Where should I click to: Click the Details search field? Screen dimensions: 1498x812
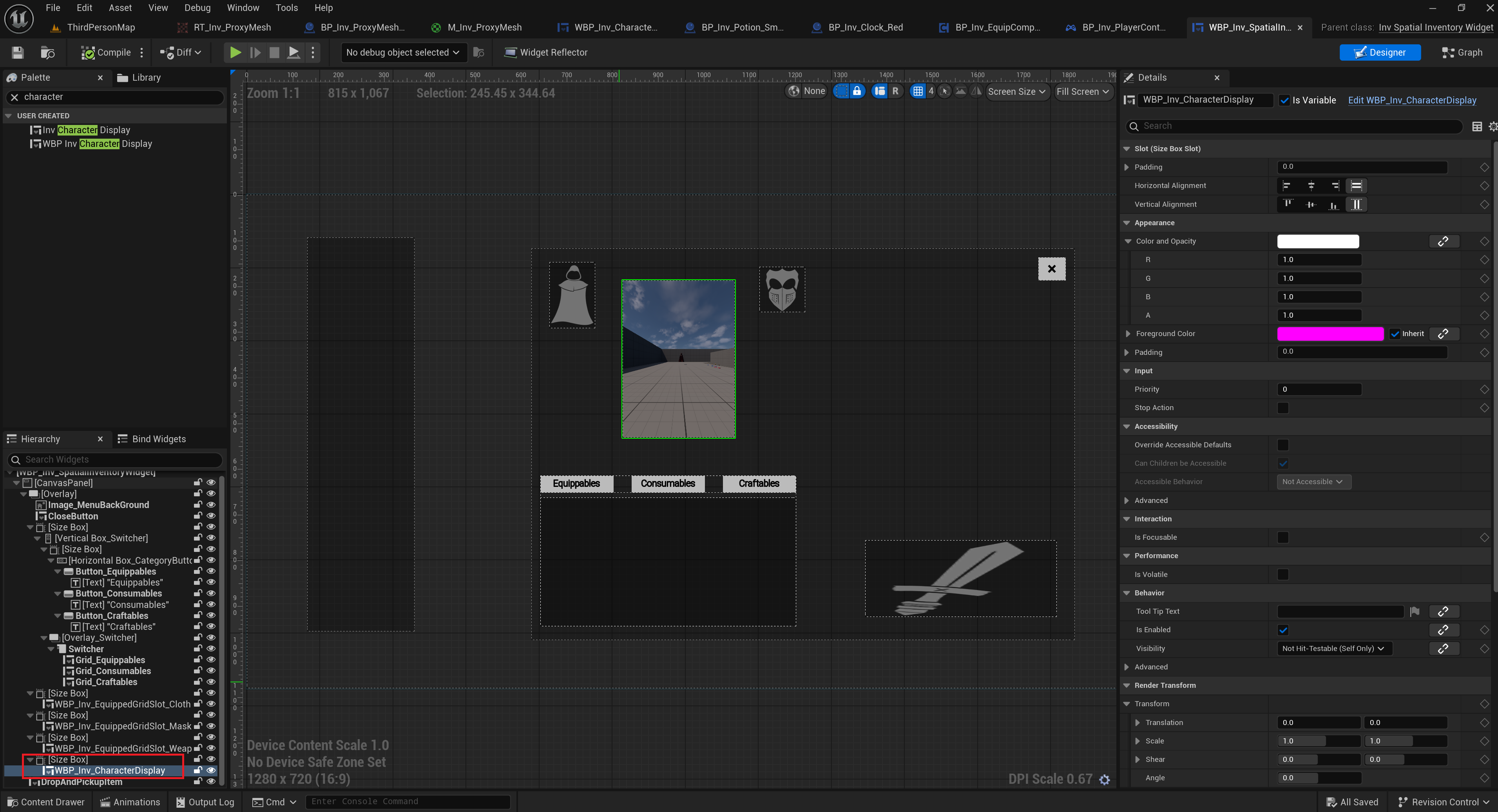point(1297,126)
